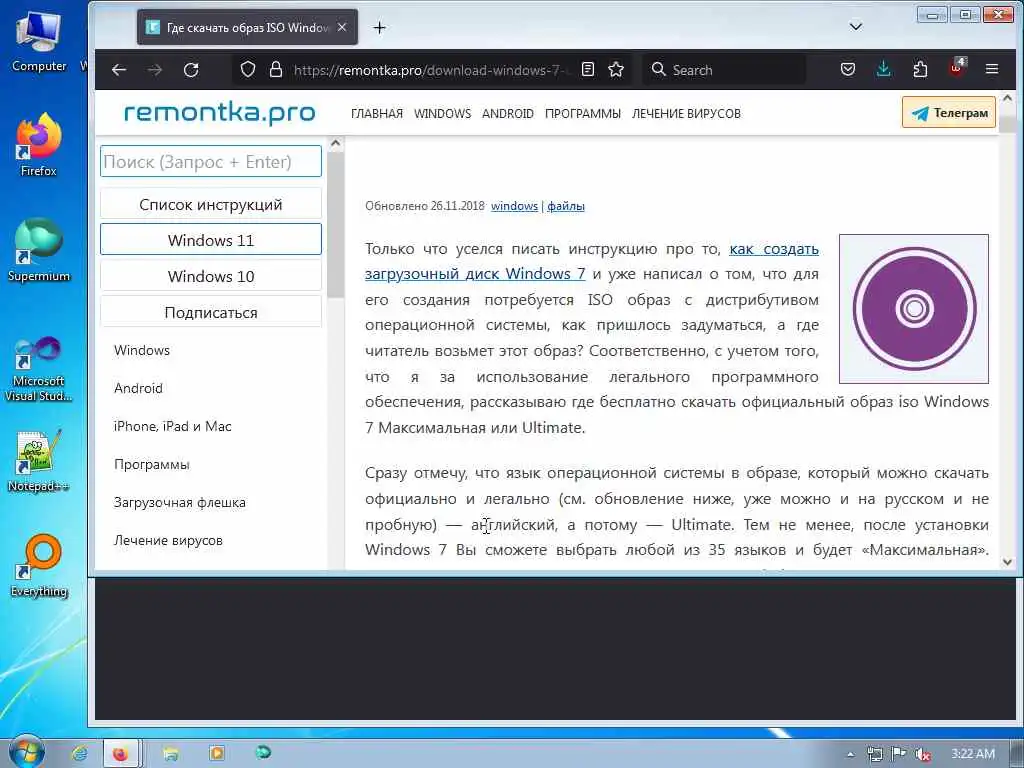Reload the remontka.pro page
This screenshot has width=1024, height=768.
[x=191, y=70]
